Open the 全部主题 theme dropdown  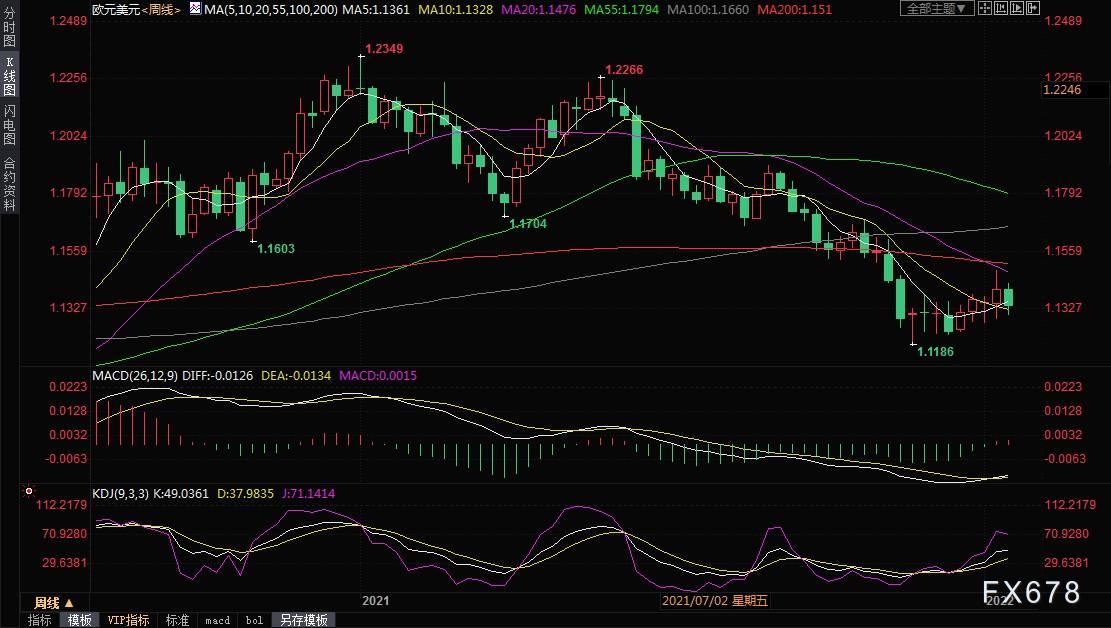936,9
